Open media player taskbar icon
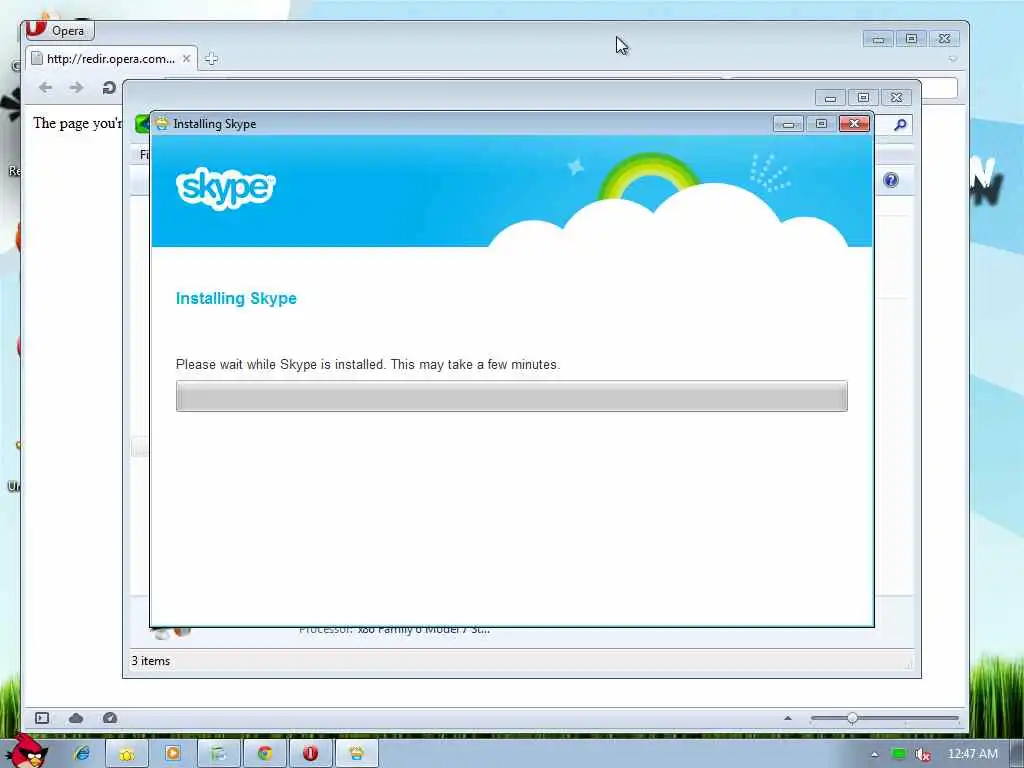Viewport: 1024px width, 768px height. pyautogui.click(x=173, y=754)
